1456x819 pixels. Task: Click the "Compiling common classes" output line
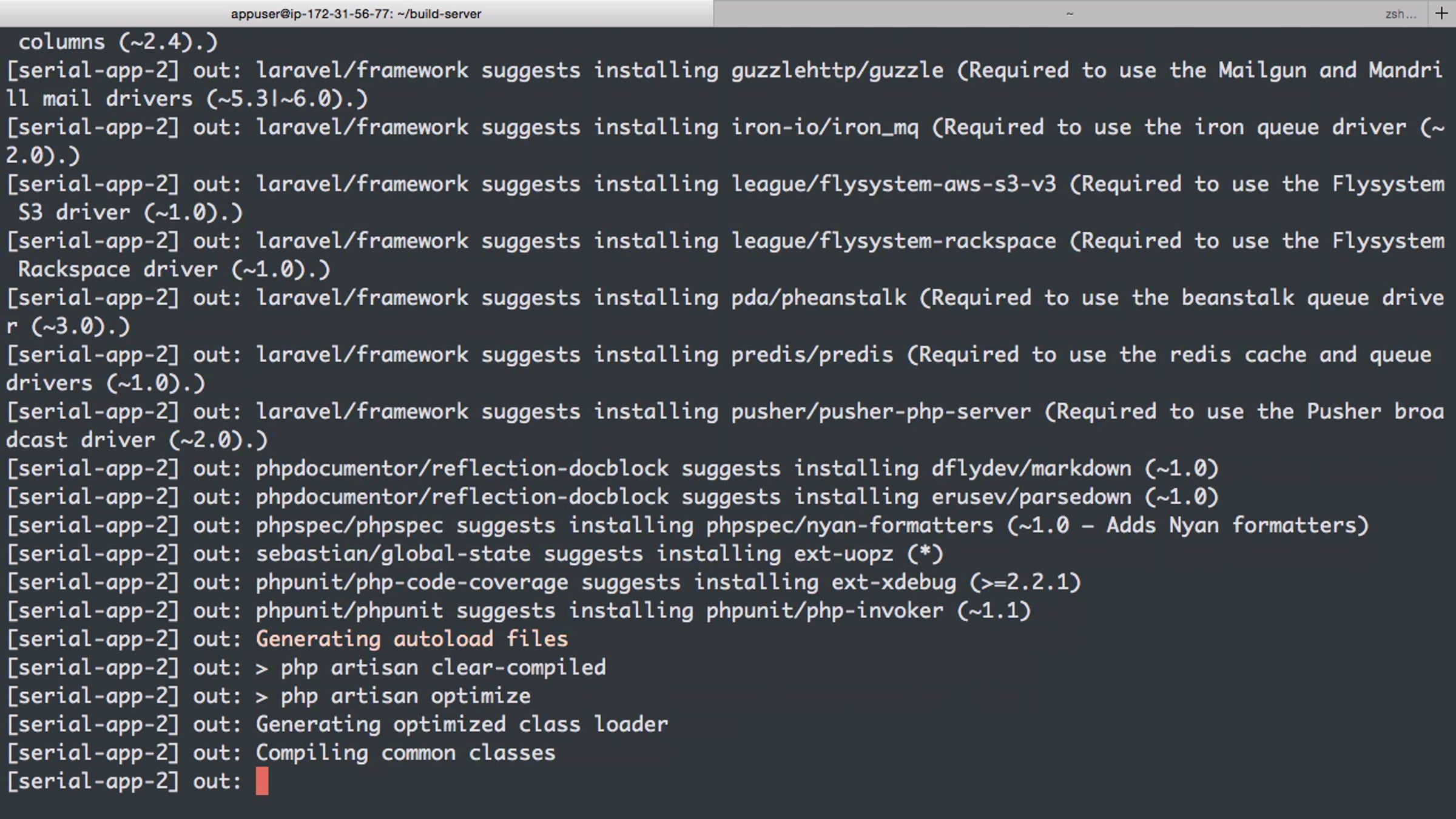point(405,753)
